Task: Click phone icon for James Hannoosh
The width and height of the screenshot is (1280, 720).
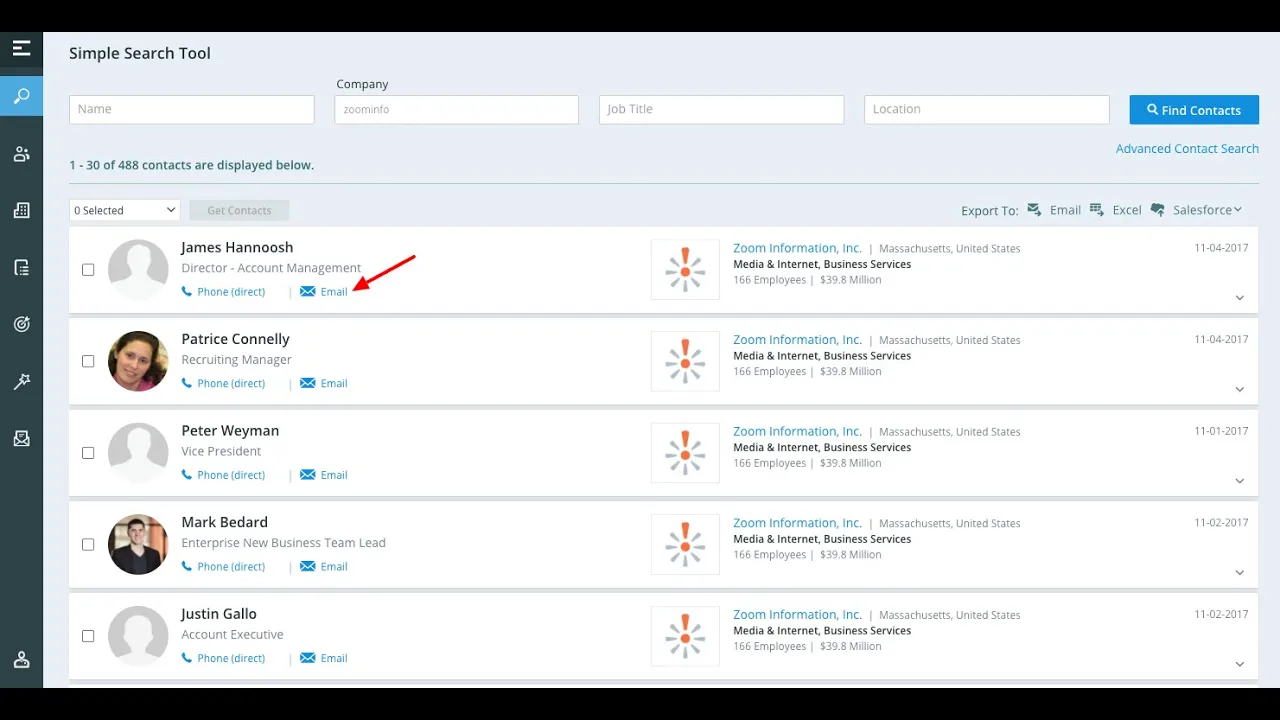Action: 187,292
